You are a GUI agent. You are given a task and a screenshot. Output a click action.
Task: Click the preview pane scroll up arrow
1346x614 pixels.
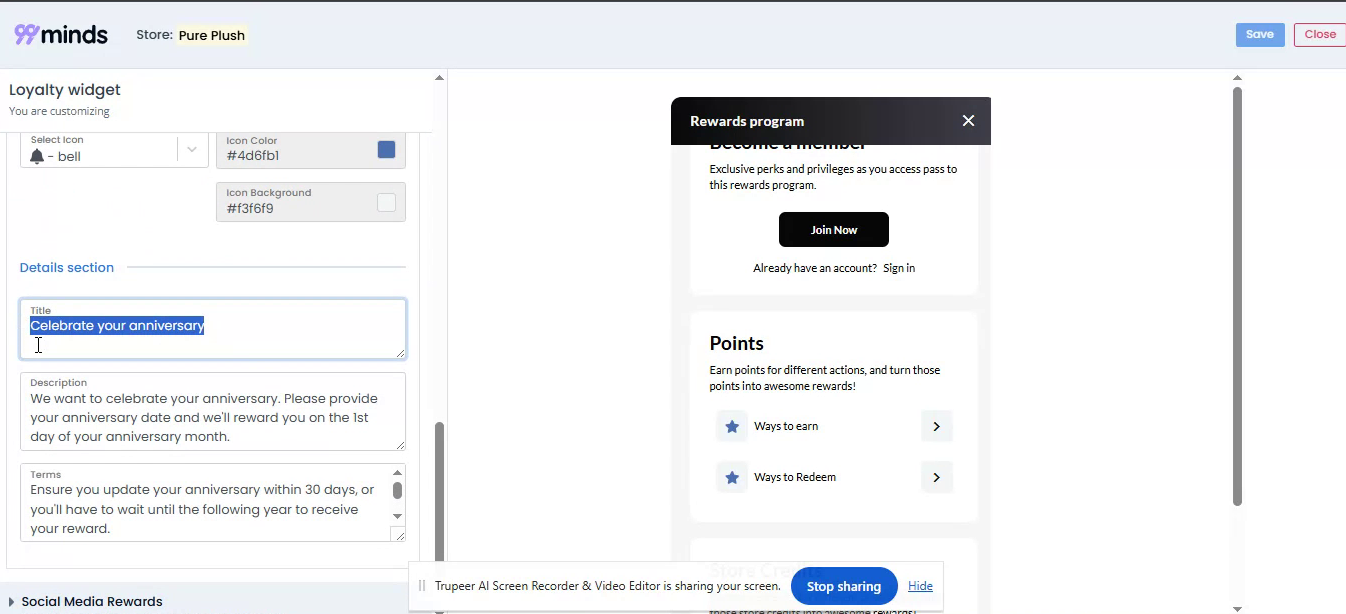pyautogui.click(x=1237, y=78)
